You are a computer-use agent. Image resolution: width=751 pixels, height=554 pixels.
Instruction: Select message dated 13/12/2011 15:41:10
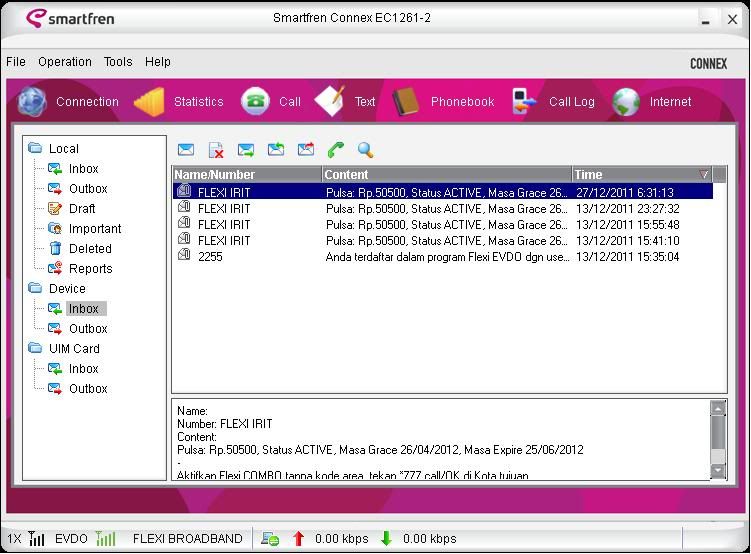point(443,240)
